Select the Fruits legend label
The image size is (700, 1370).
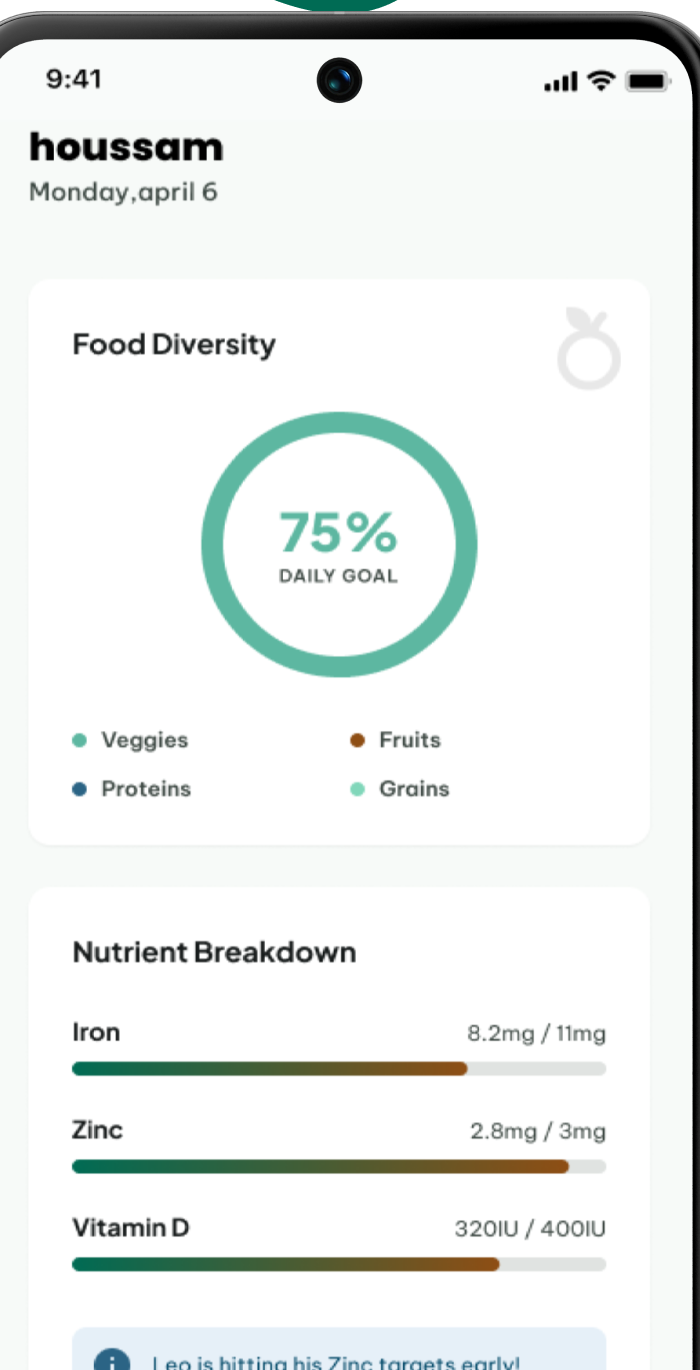410,740
